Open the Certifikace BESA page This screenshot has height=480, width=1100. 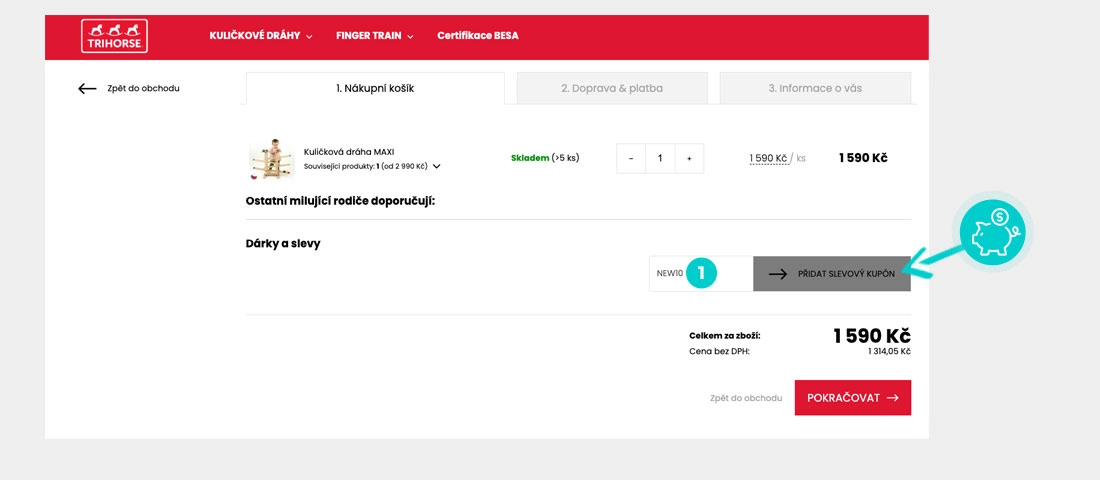(x=478, y=36)
